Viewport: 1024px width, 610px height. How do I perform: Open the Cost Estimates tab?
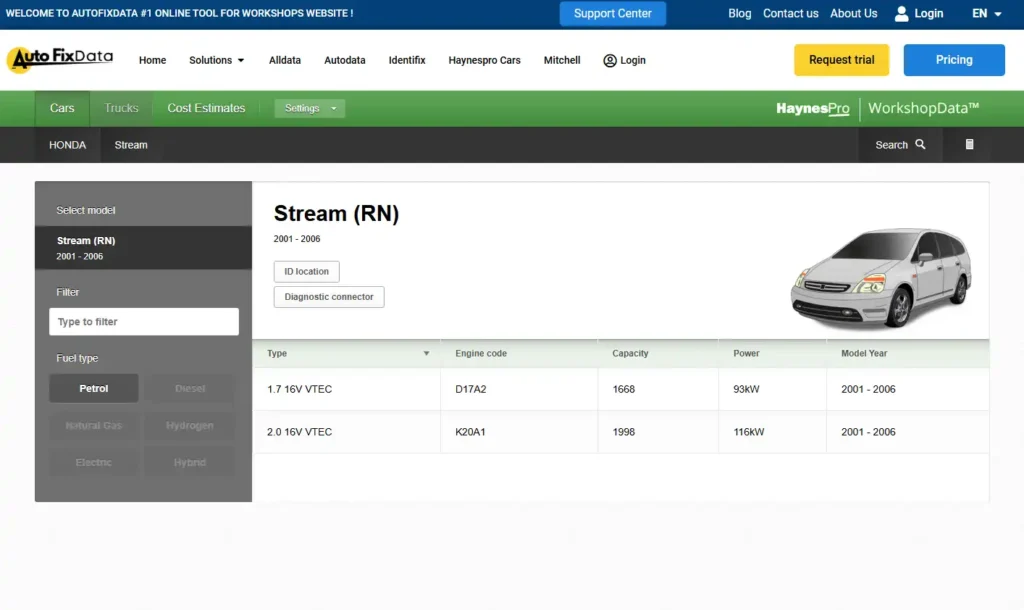[206, 108]
